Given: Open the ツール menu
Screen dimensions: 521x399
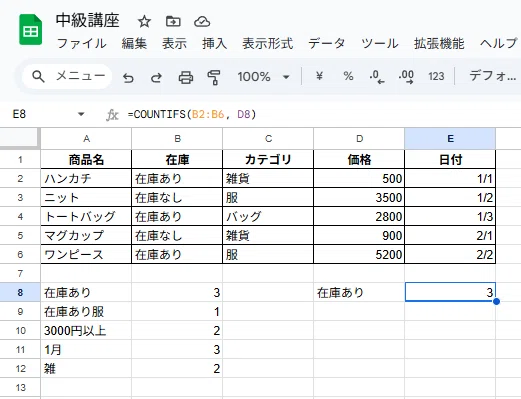Looking at the screenshot, I should (379, 44).
